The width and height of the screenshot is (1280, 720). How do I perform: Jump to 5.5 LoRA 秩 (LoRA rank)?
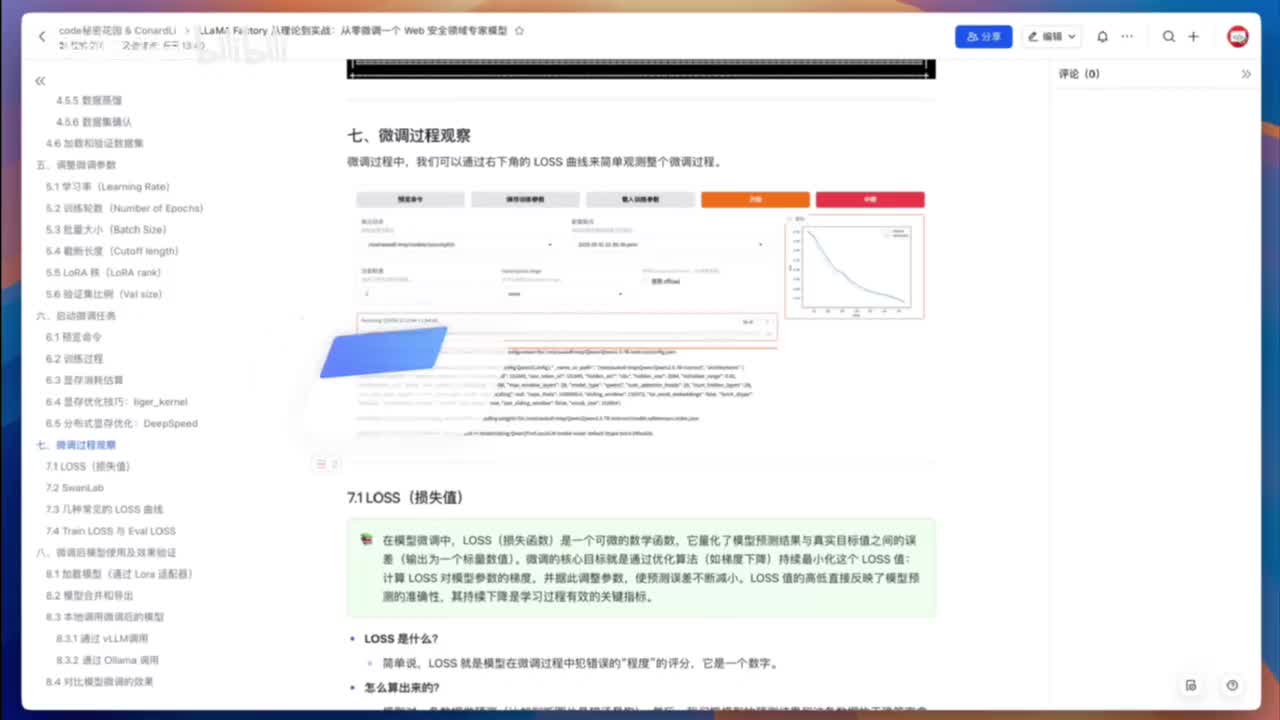point(103,273)
